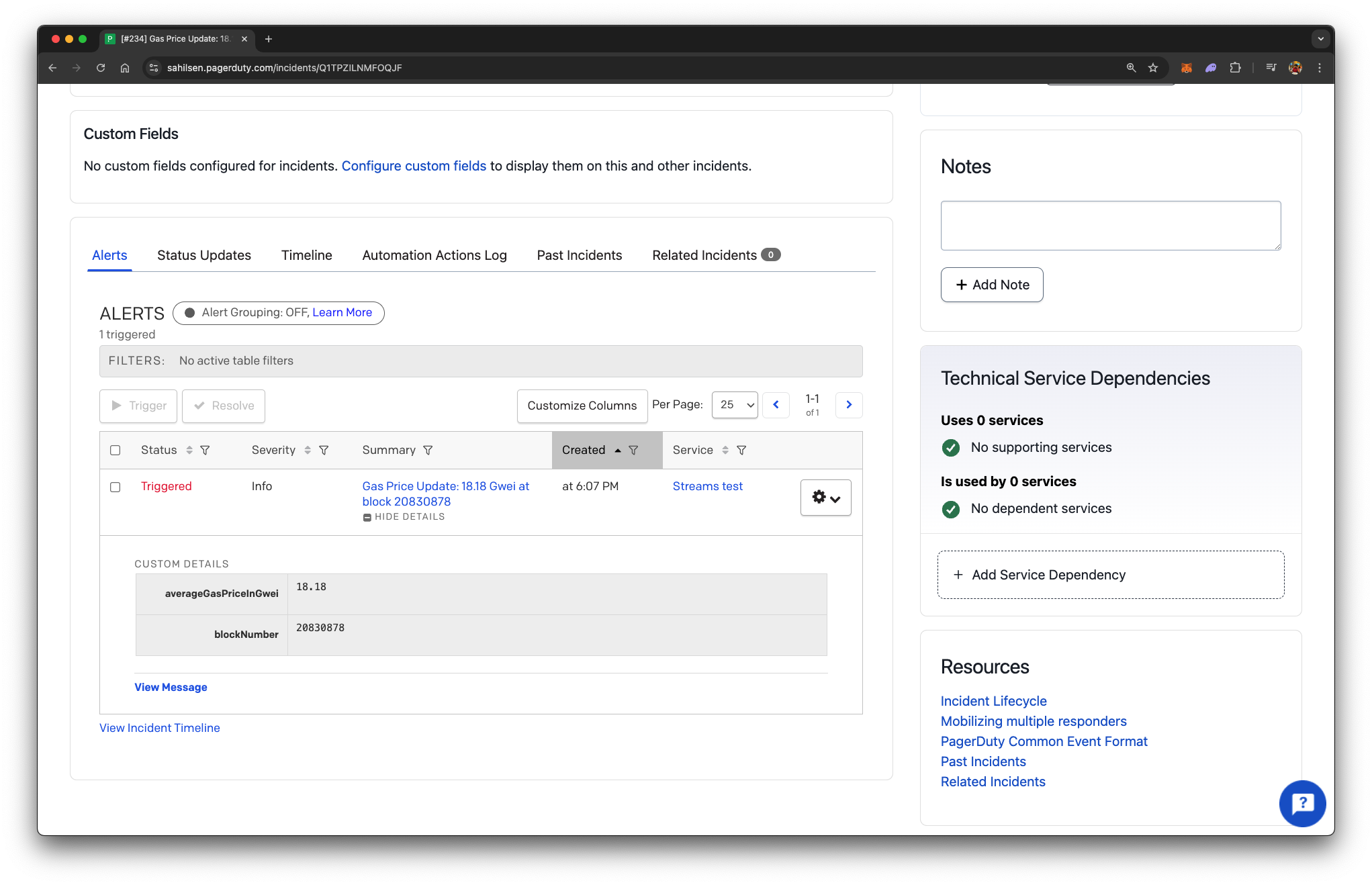Sort the Service column
The image size is (1372, 885).
pos(725,451)
